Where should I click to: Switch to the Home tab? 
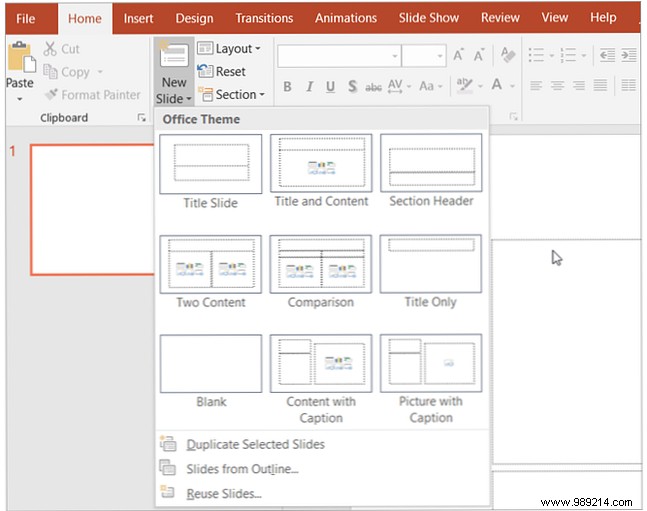click(x=85, y=19)
